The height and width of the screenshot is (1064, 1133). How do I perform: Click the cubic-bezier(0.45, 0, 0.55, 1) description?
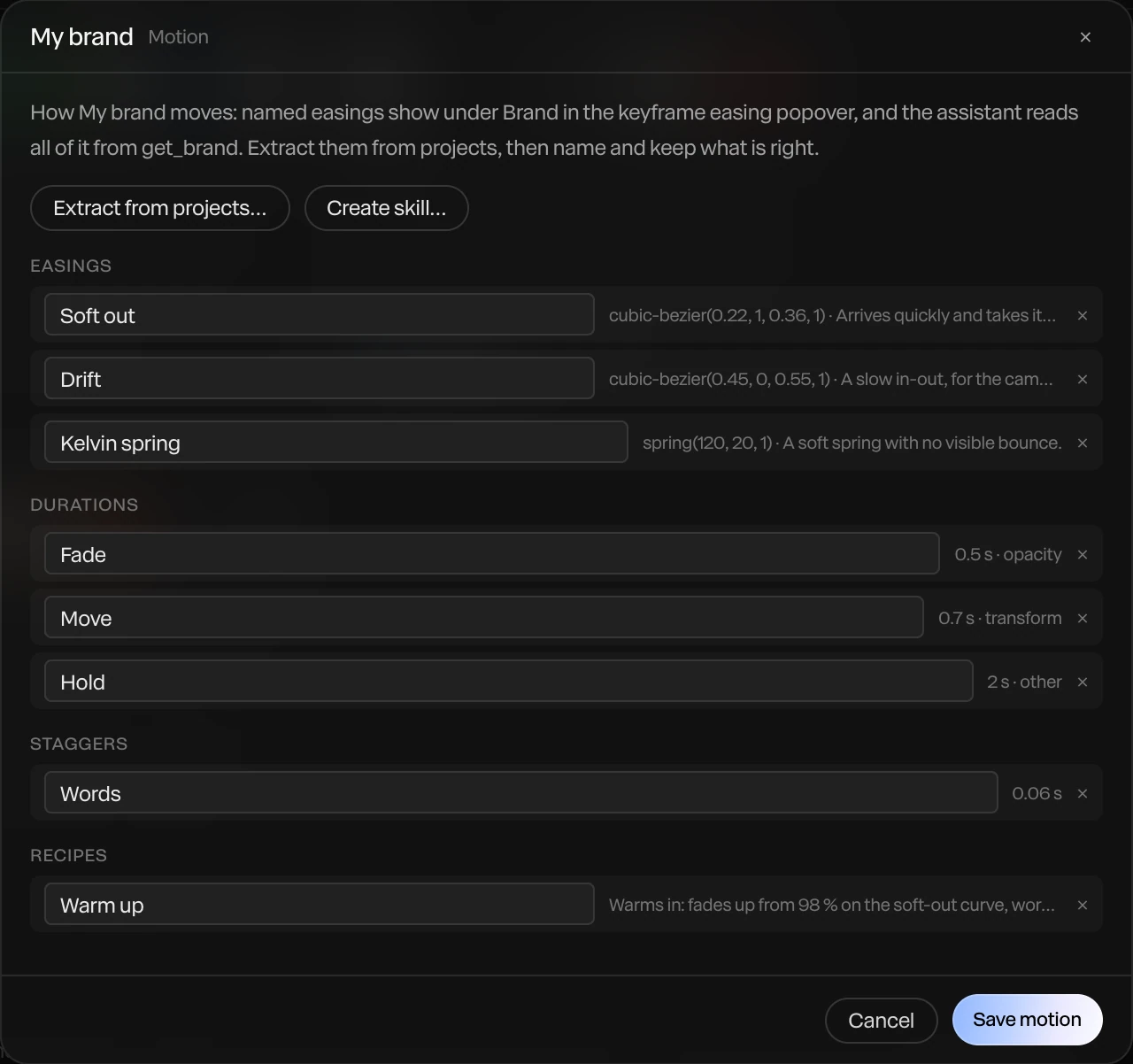tap(831, 379)
